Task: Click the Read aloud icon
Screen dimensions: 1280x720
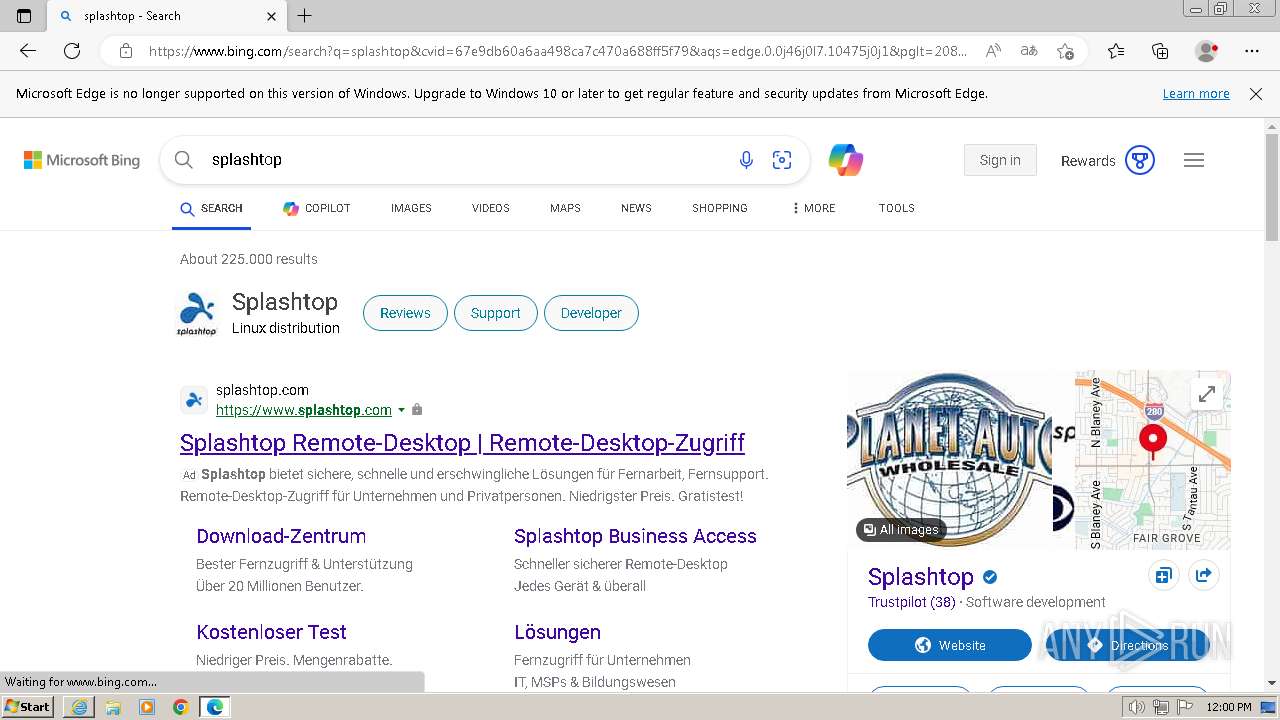Action: pos(993,51)
